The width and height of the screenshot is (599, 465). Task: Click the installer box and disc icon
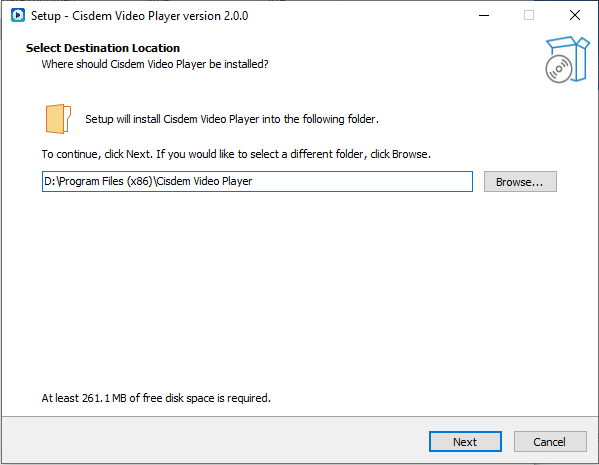pos(567,60)
